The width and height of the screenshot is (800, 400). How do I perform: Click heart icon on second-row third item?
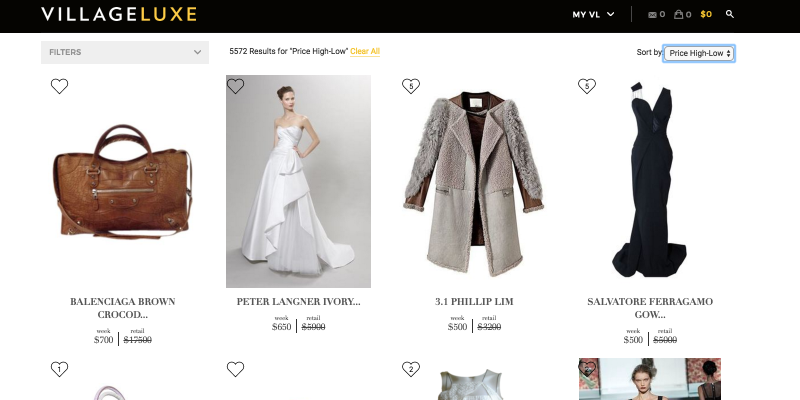(x=410, y=369)
